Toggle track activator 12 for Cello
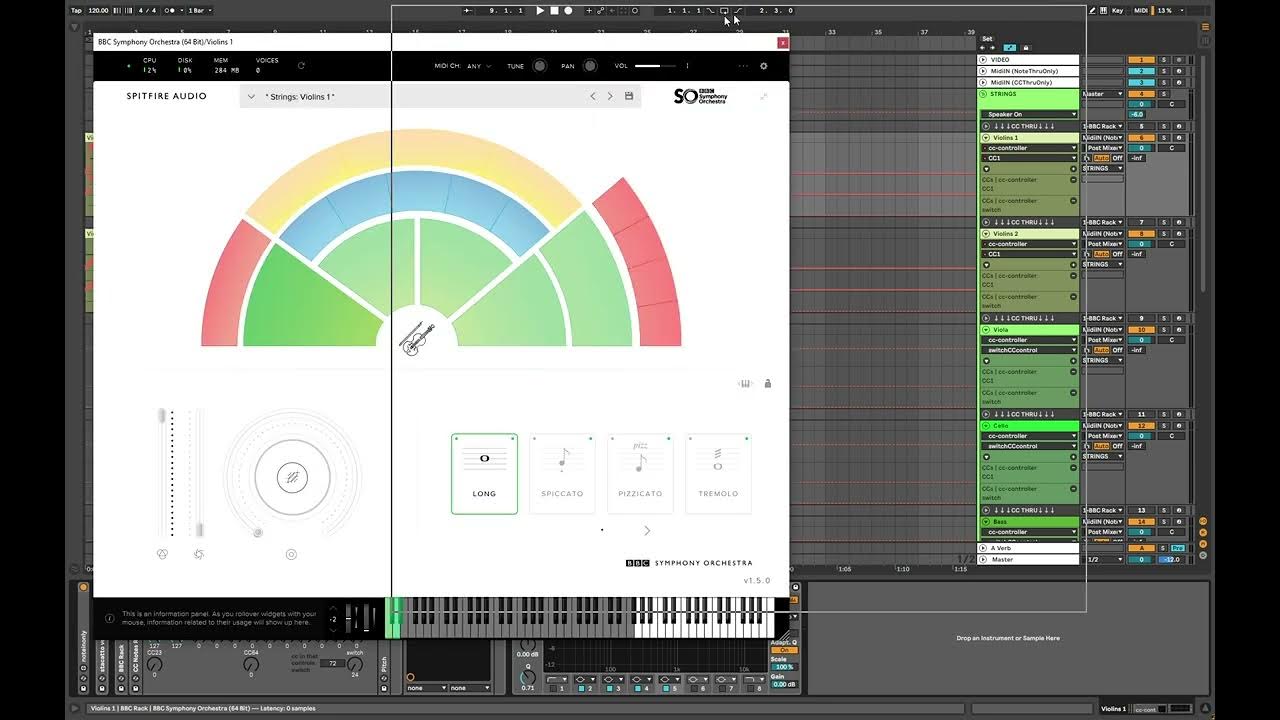Viewport: 1280px width, 720px height. [1141, 425]
